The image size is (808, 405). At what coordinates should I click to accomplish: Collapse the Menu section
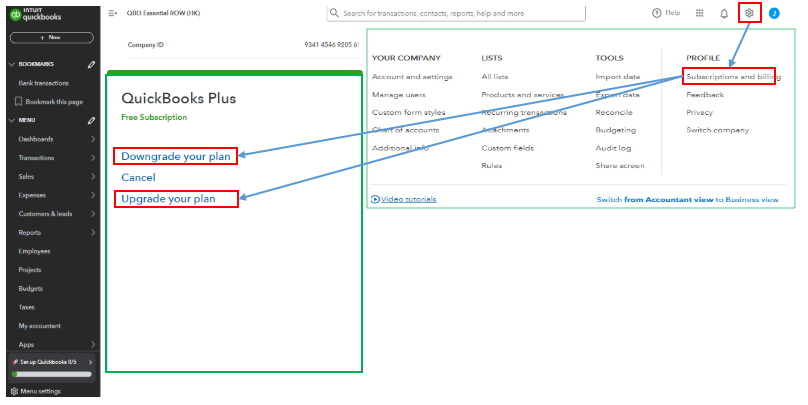tap(12, 121)
